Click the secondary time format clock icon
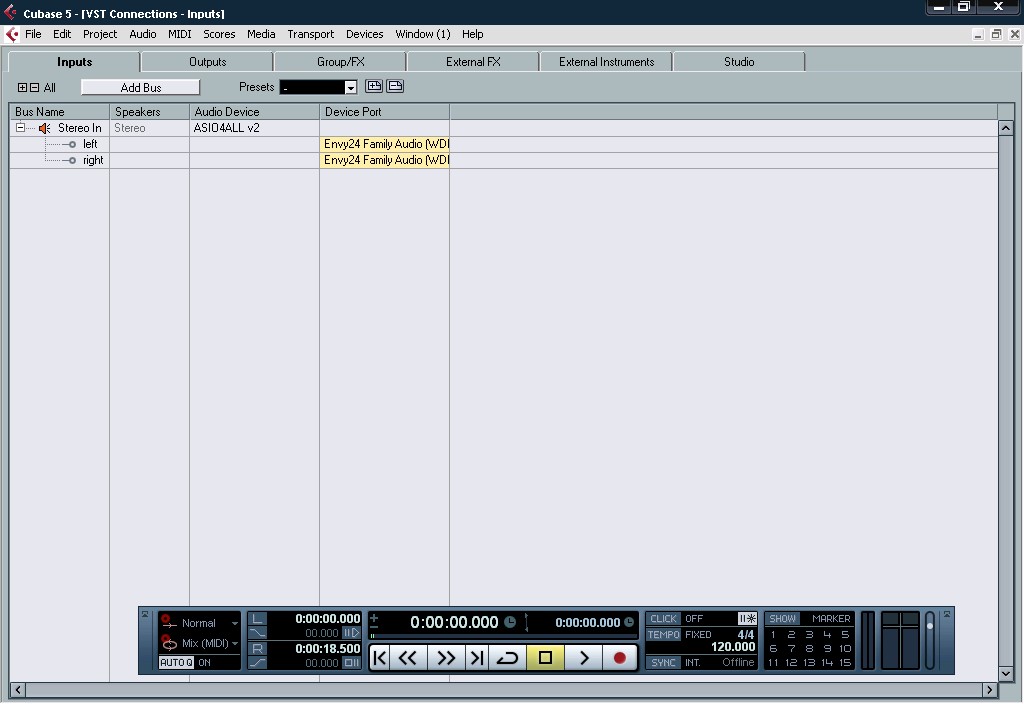This screenshot has height=704, width=1024. 629,622
